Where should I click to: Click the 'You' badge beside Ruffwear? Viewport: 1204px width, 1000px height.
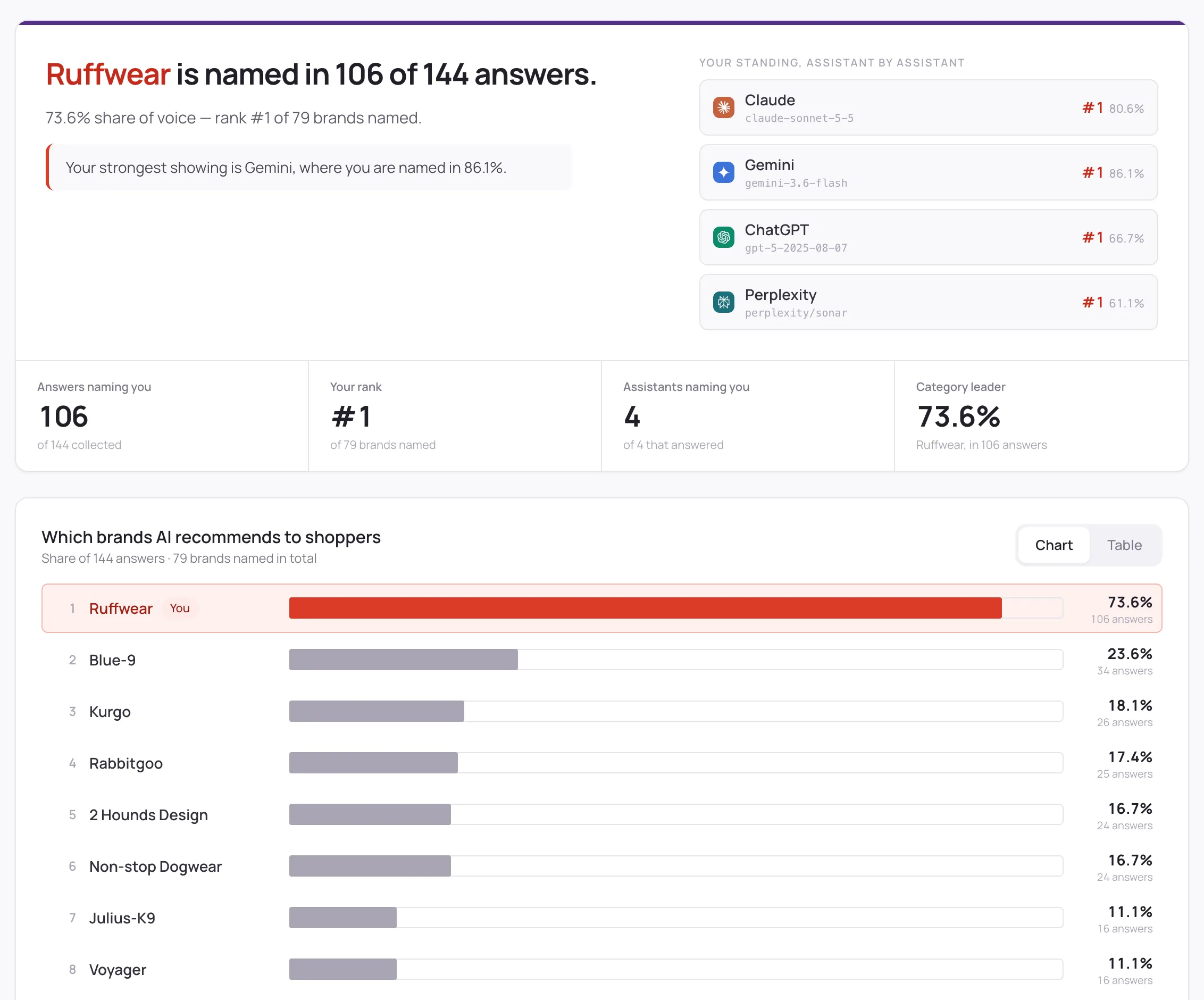tap(179, 609)
